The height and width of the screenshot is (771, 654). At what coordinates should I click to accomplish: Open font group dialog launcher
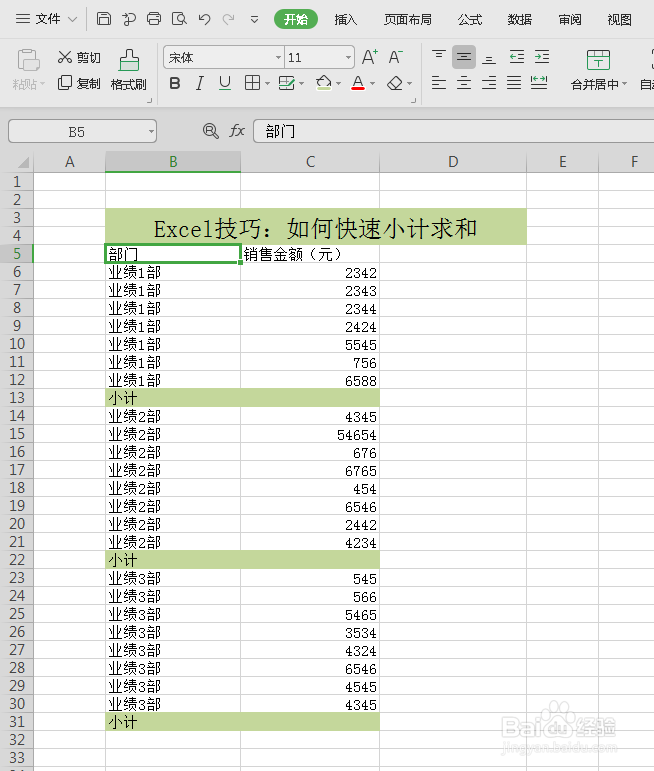(414, 100)
